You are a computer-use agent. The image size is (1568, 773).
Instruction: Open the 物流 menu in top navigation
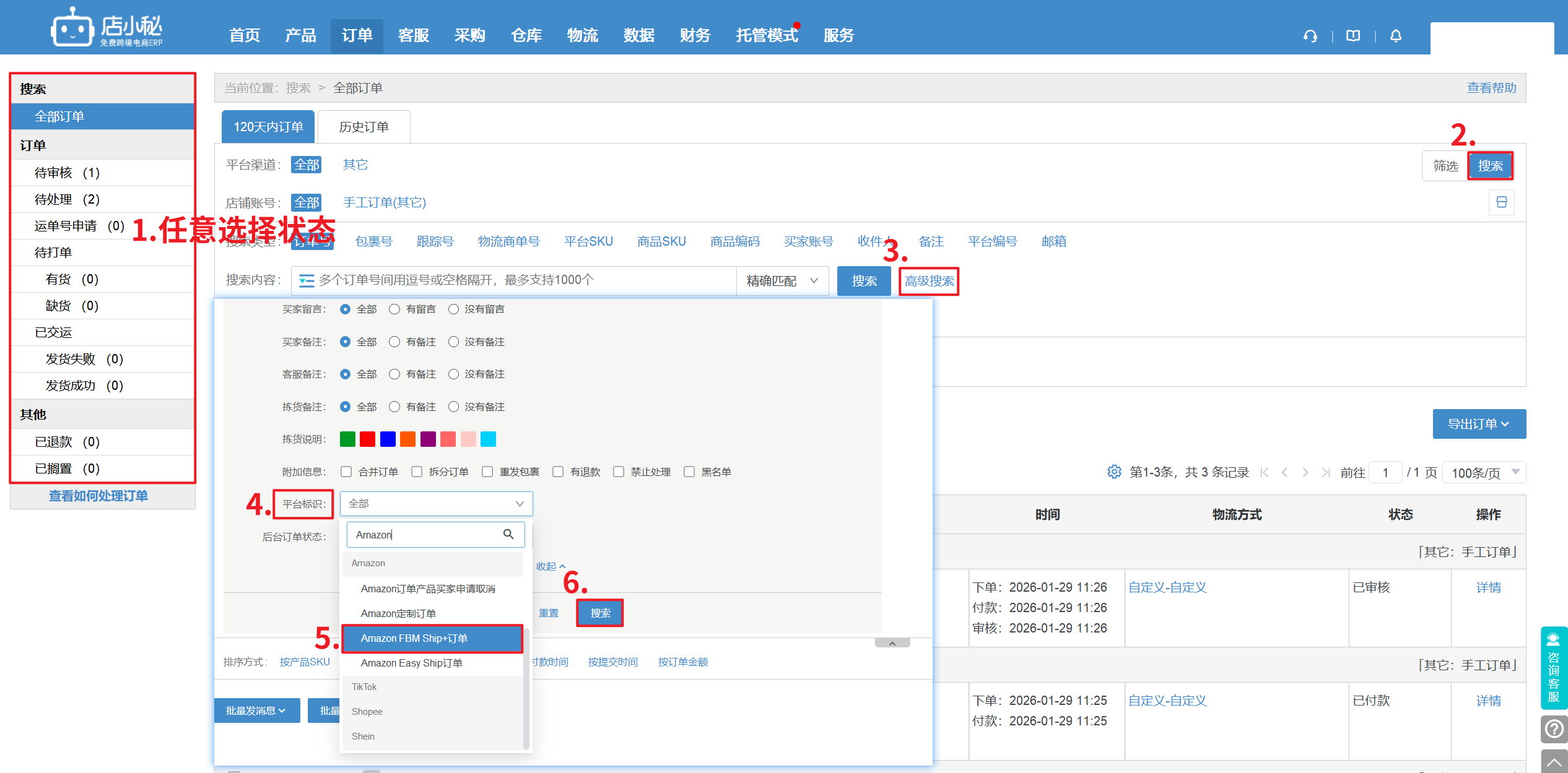point(582,35)
